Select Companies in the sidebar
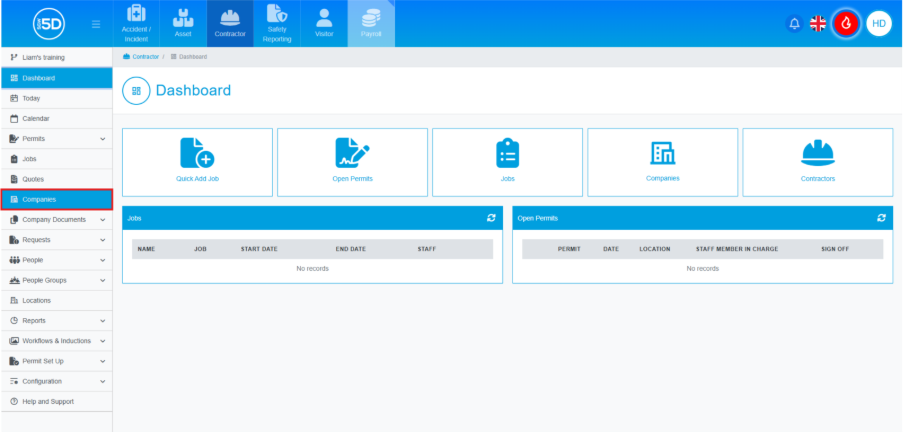 [x=56, y=199]
